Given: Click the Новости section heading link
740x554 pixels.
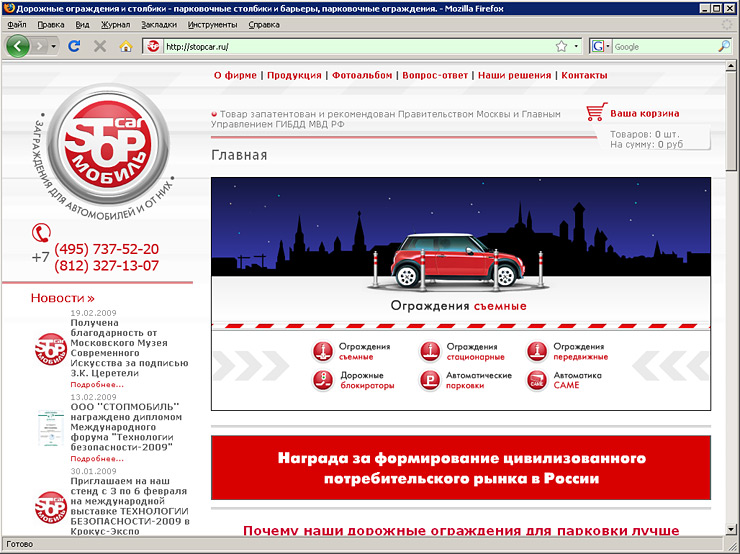Looking at the screenshot, I should [62, 298].
